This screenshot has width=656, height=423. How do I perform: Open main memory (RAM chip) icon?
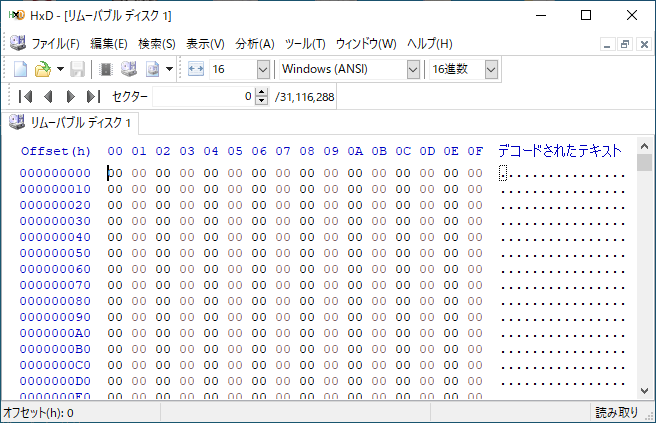(x=106, y=69)
